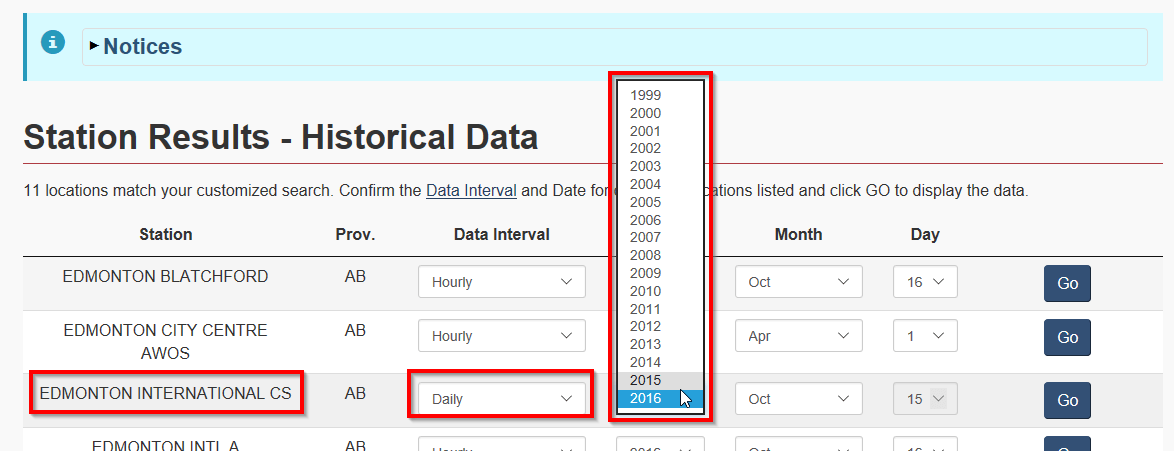The image size is (1174, 451).
Task: Open Month dropdown for Edmonton Blatchford
Action: [798, 282]
